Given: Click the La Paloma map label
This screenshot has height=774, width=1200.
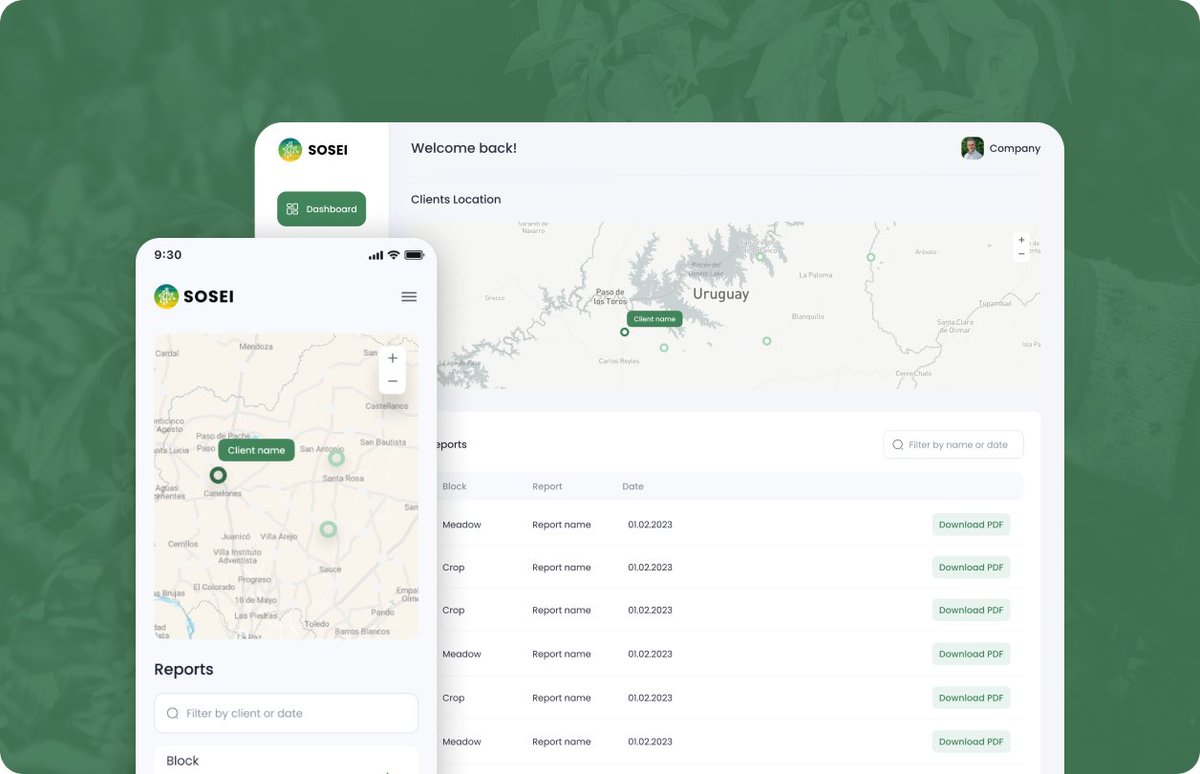Looking at the screenshot, I should pyautogui.click(x=816, y=274).
